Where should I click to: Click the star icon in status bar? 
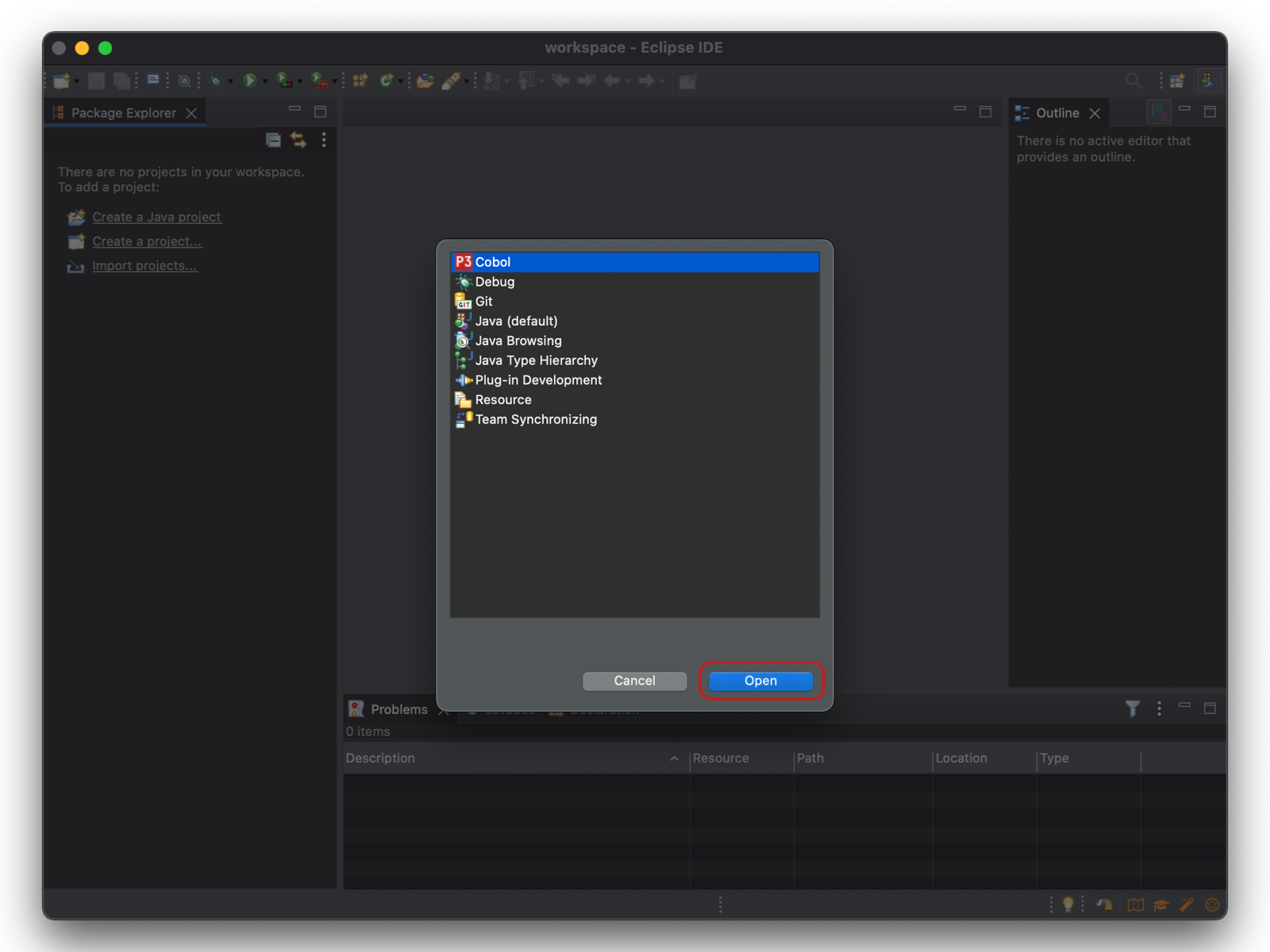tap(1212, 904)
